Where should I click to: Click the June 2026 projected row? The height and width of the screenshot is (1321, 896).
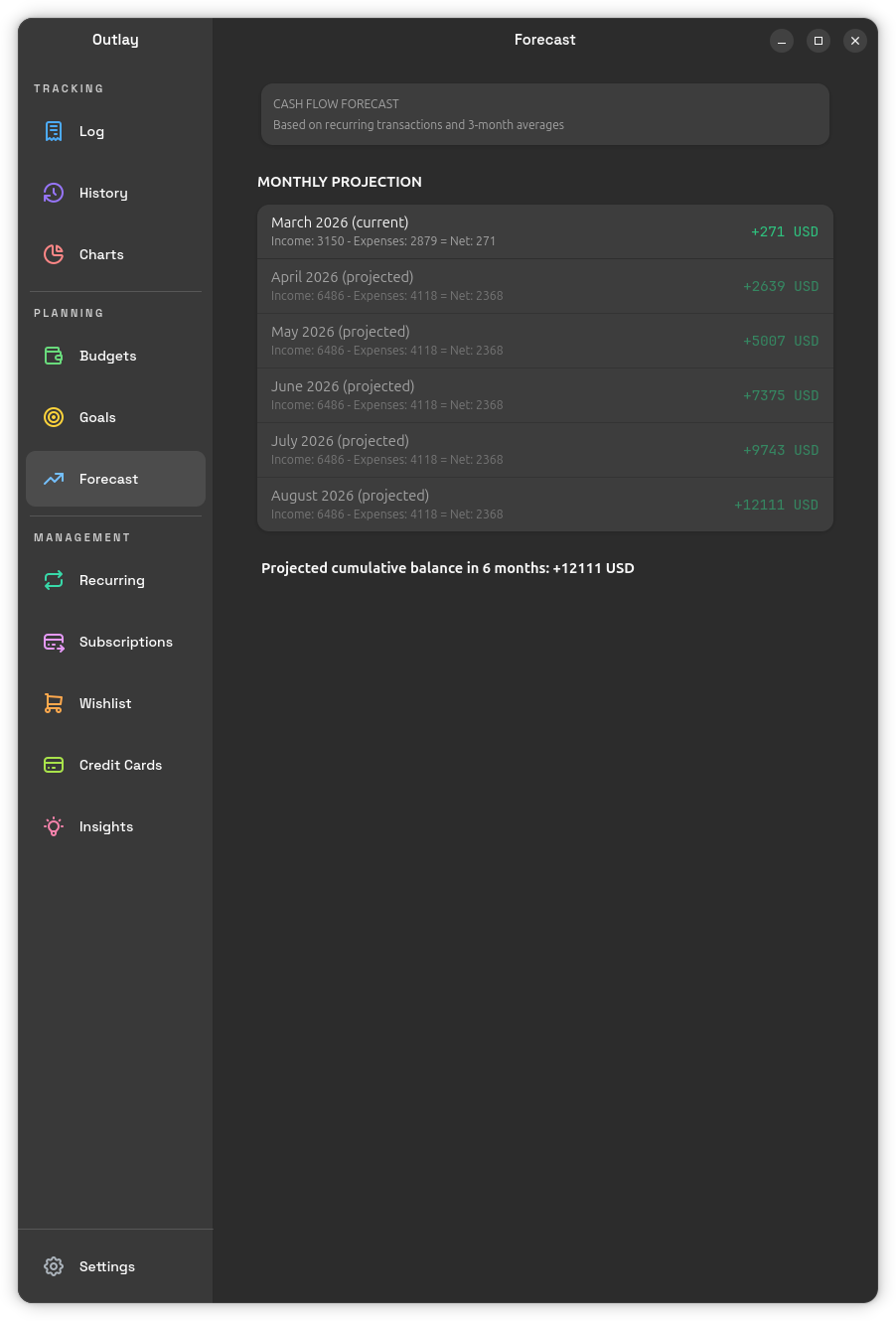544,395
